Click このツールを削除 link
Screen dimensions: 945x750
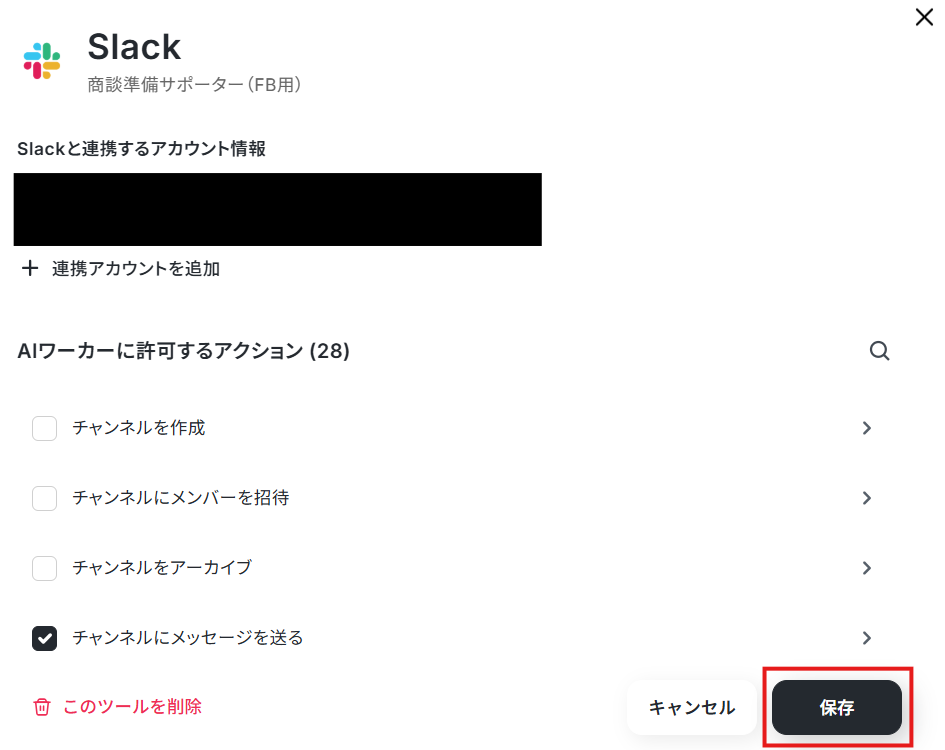132,707
